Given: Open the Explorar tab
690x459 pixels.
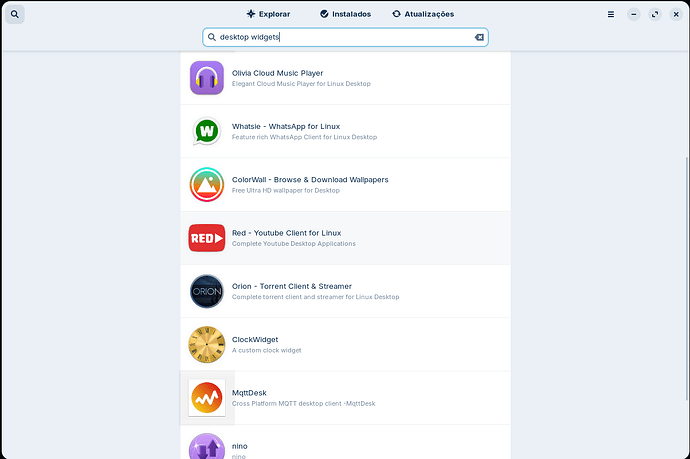Looking at the screenshot, I should pos(268,14).
